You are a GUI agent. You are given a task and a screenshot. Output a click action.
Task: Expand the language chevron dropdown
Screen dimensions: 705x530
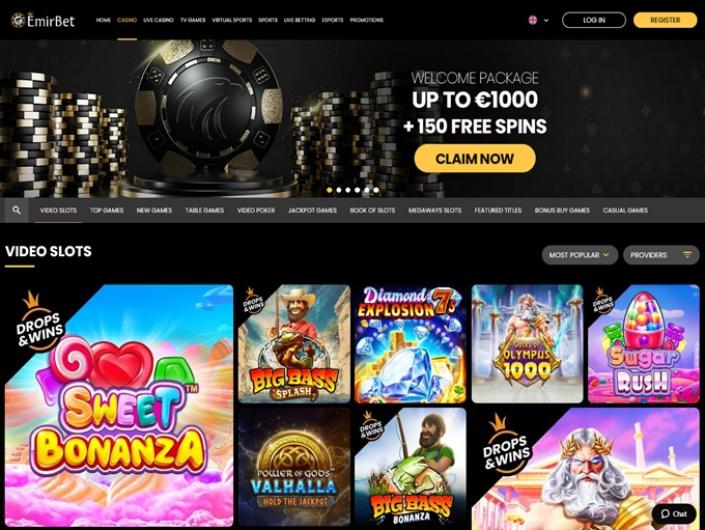point(546,20)
